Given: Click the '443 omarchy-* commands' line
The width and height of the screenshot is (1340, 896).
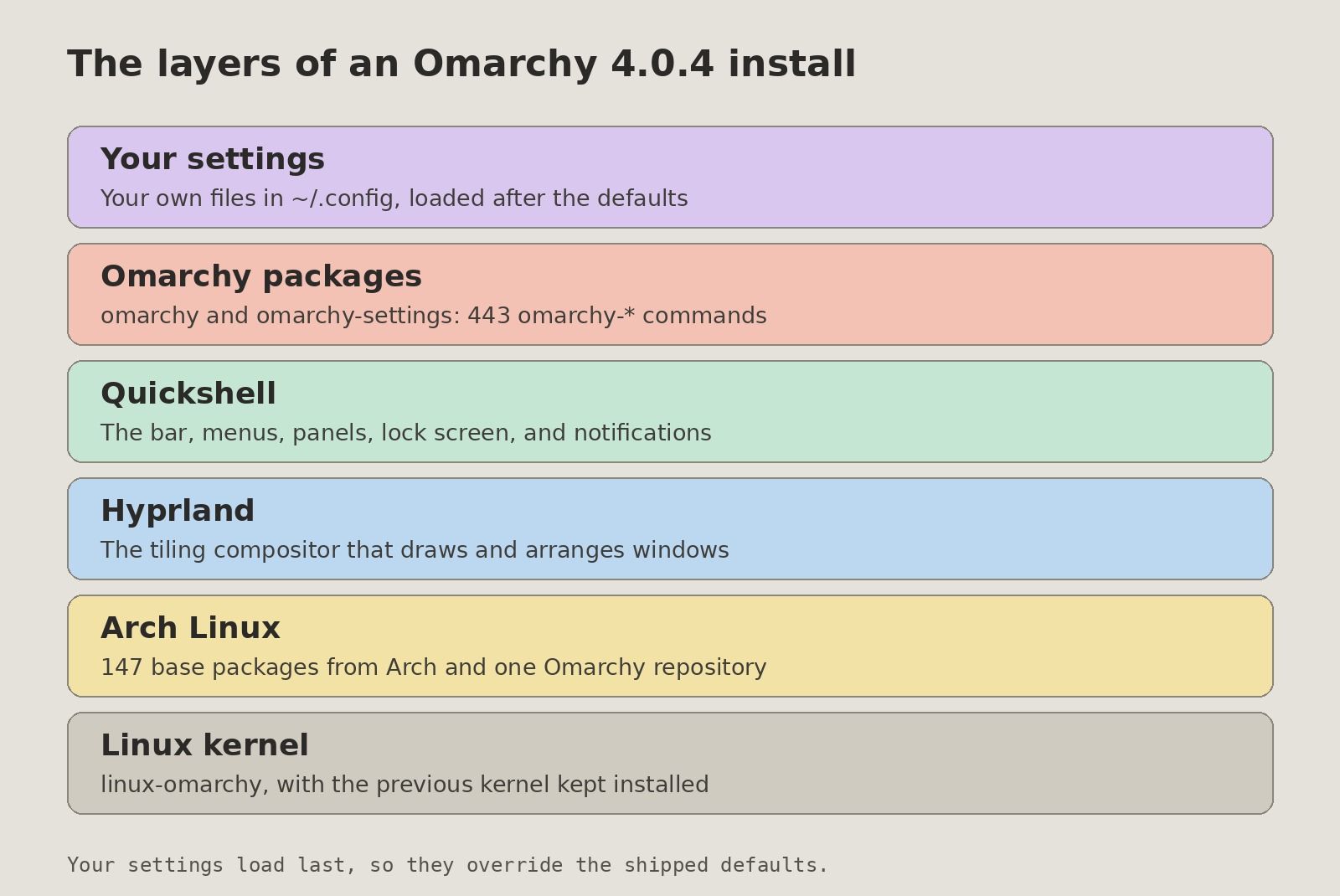Looking at the screenshot, I should click(x=434, y=316).
